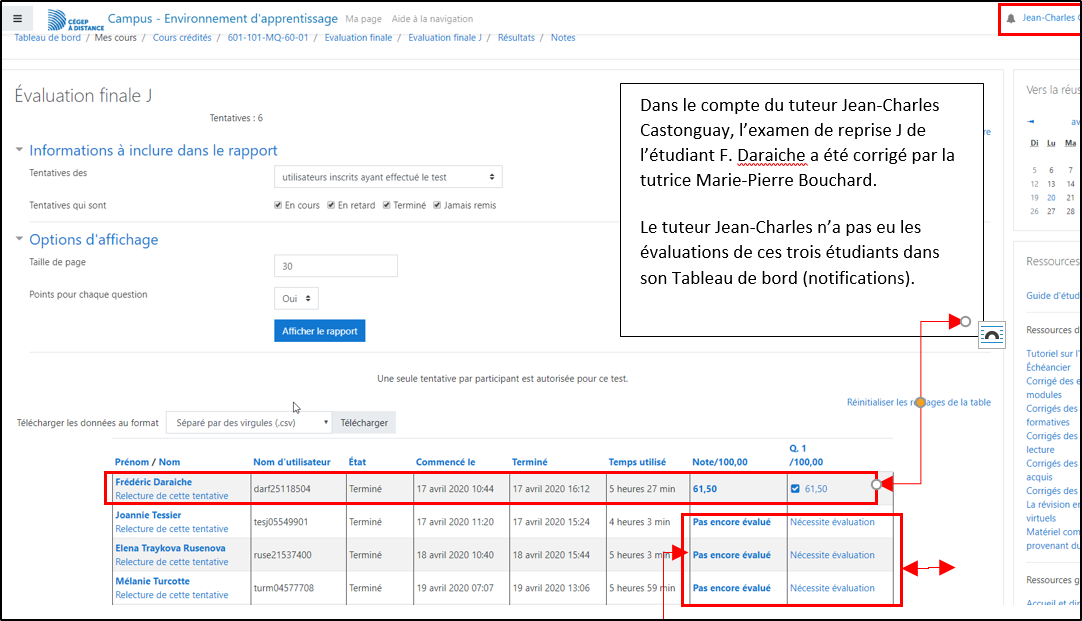Open the notifications bell icon

pos(1011,18)
